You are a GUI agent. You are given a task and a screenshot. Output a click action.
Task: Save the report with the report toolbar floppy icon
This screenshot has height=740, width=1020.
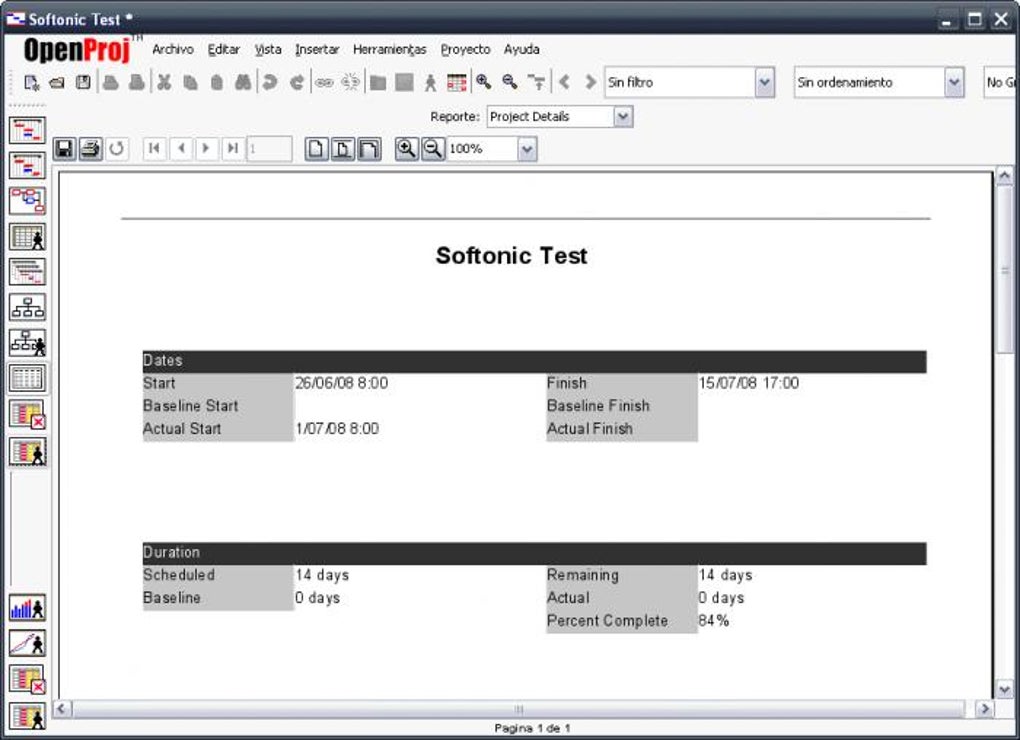(64, 149)
